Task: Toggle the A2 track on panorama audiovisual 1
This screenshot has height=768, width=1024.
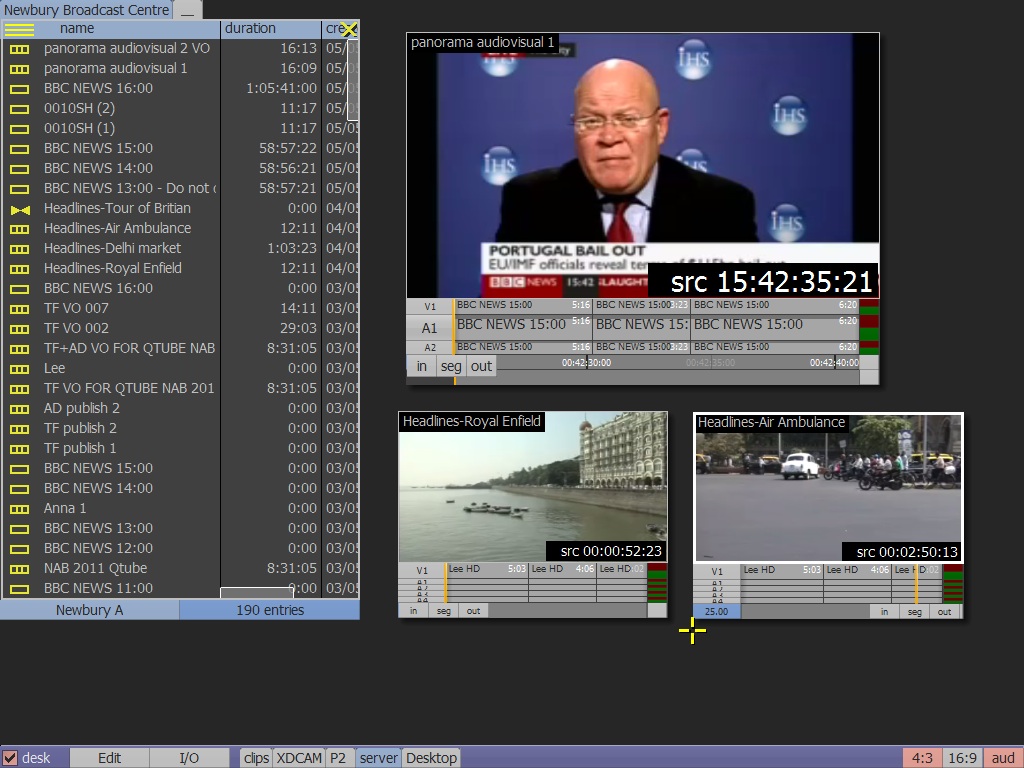Action: click(430, 347)
